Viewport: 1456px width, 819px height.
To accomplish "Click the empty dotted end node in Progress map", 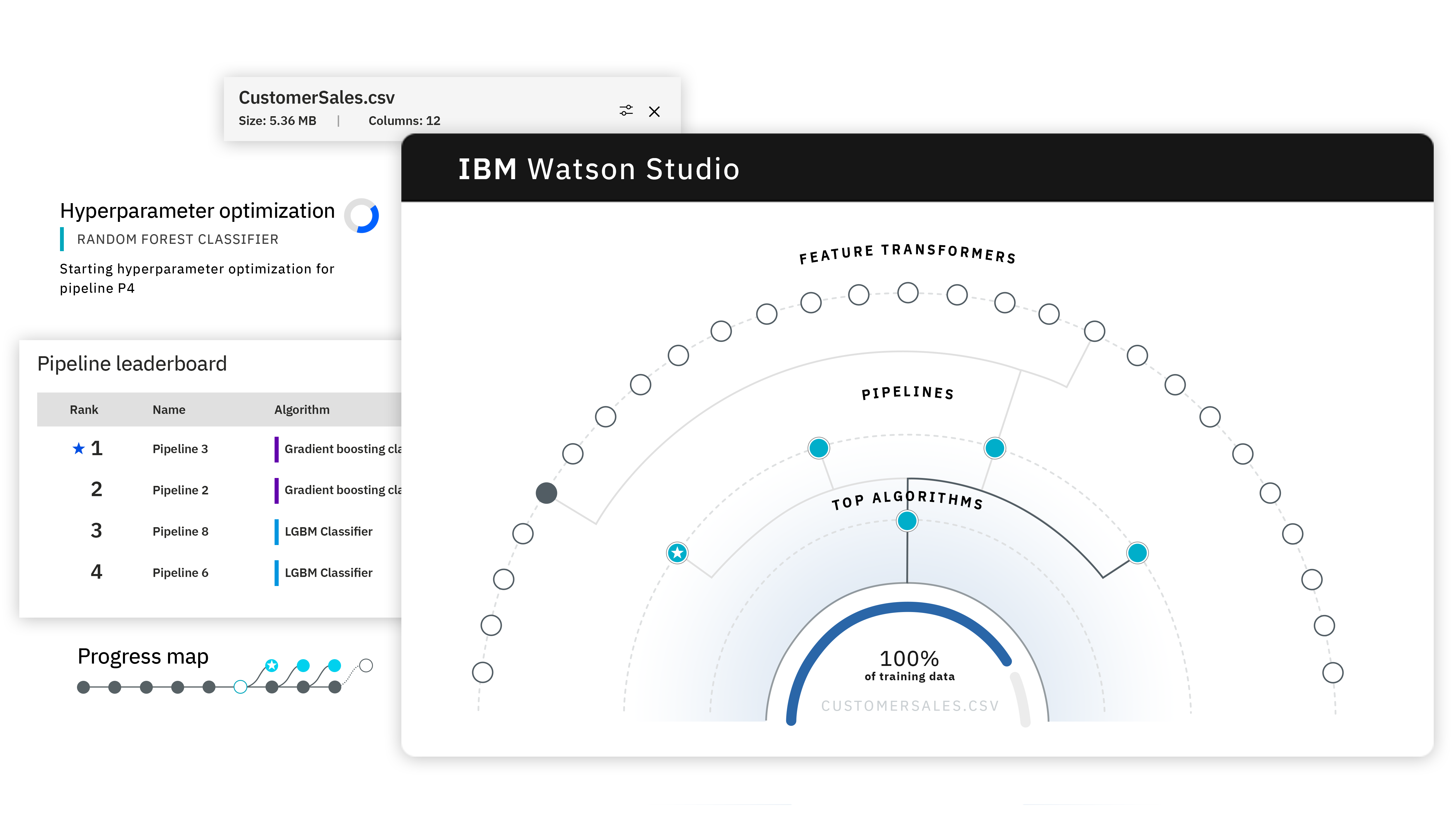I will [x=366, y=665].
